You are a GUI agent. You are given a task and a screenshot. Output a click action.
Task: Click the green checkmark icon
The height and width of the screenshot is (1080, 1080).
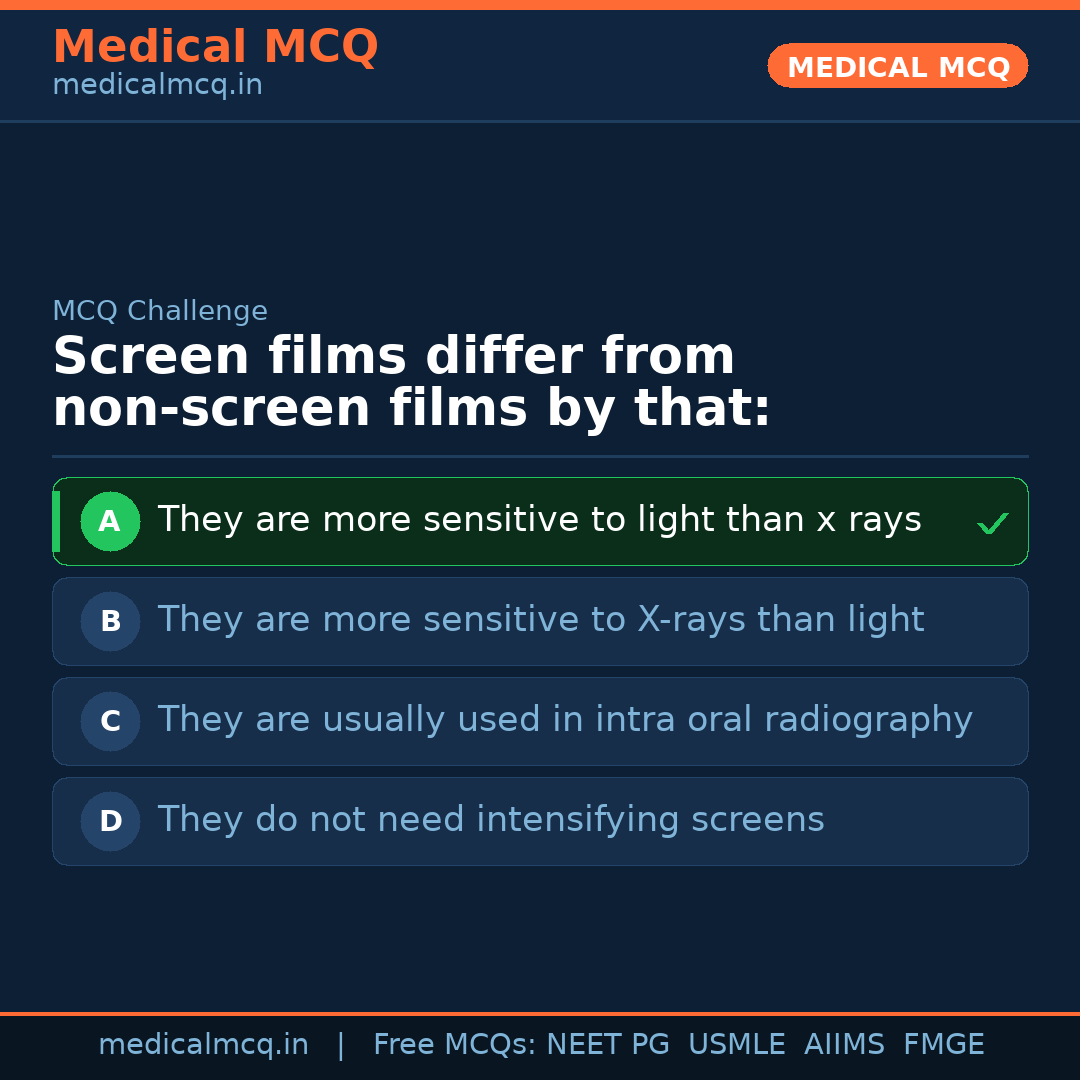992,523
